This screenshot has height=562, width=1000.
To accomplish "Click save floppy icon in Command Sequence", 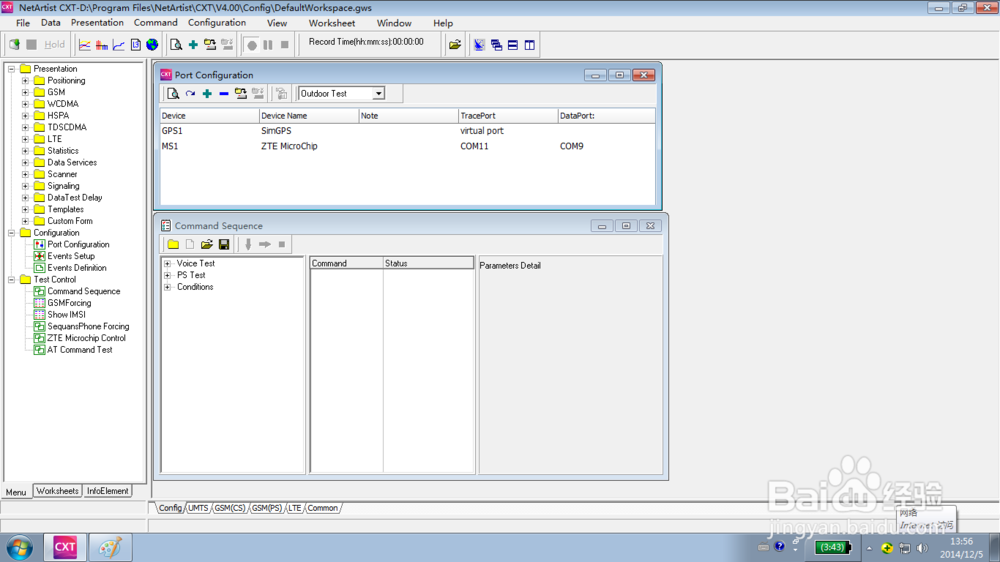I will point(224,244).
